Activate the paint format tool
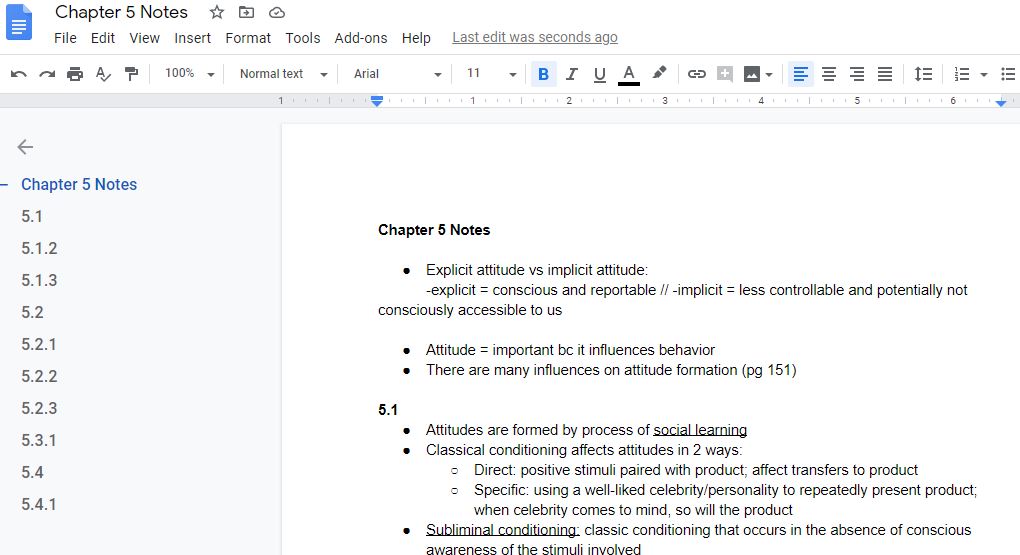Viewport: 1020px width, 555px height. pyautogui.click(x=131, y=74)
